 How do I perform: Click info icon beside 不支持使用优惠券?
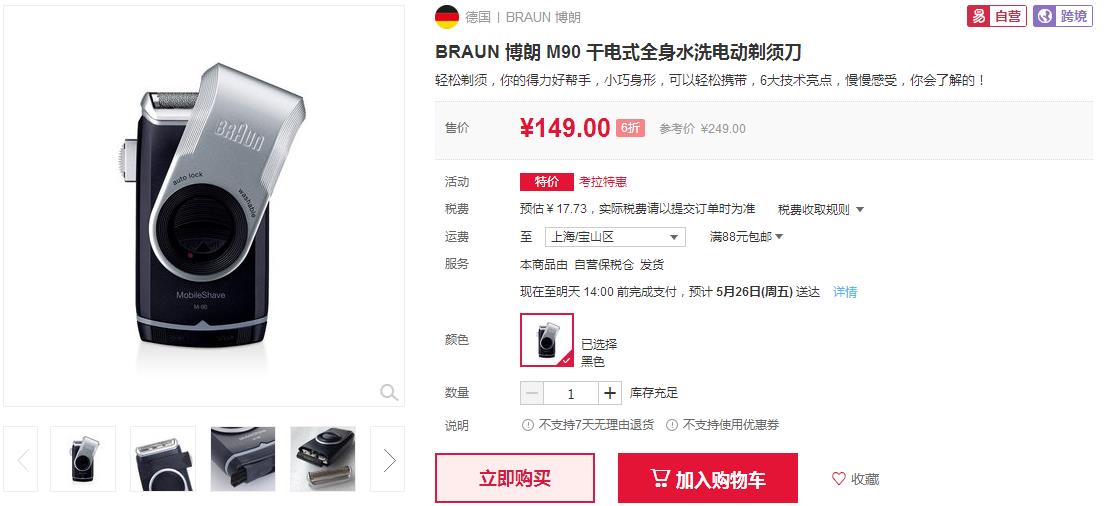click(x=672, y=424)
